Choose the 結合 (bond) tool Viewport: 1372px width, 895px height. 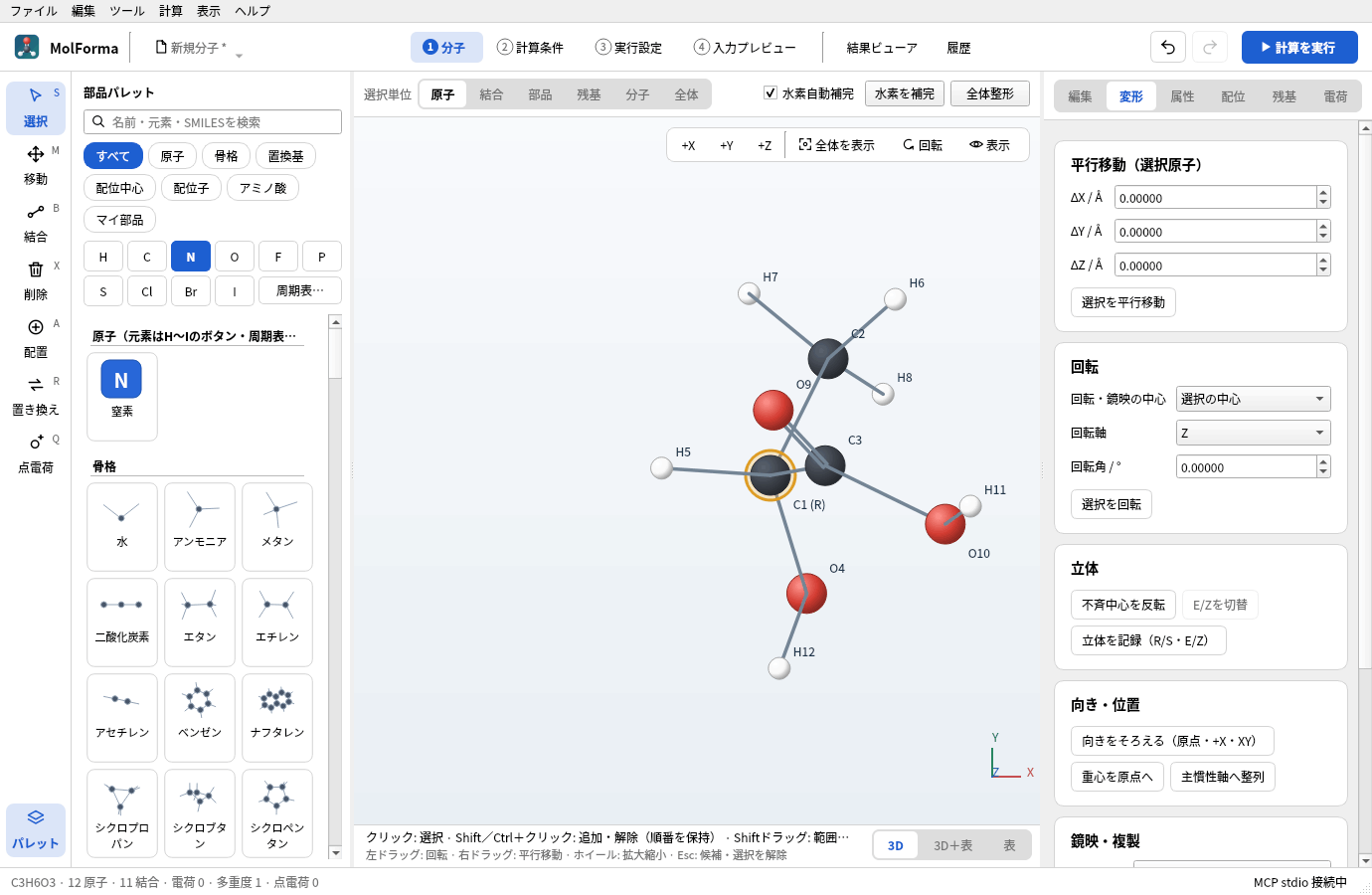click(36, 223)
